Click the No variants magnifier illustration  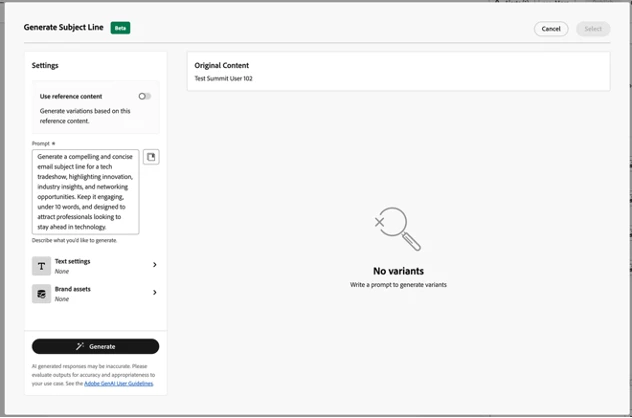click(397, 229)
